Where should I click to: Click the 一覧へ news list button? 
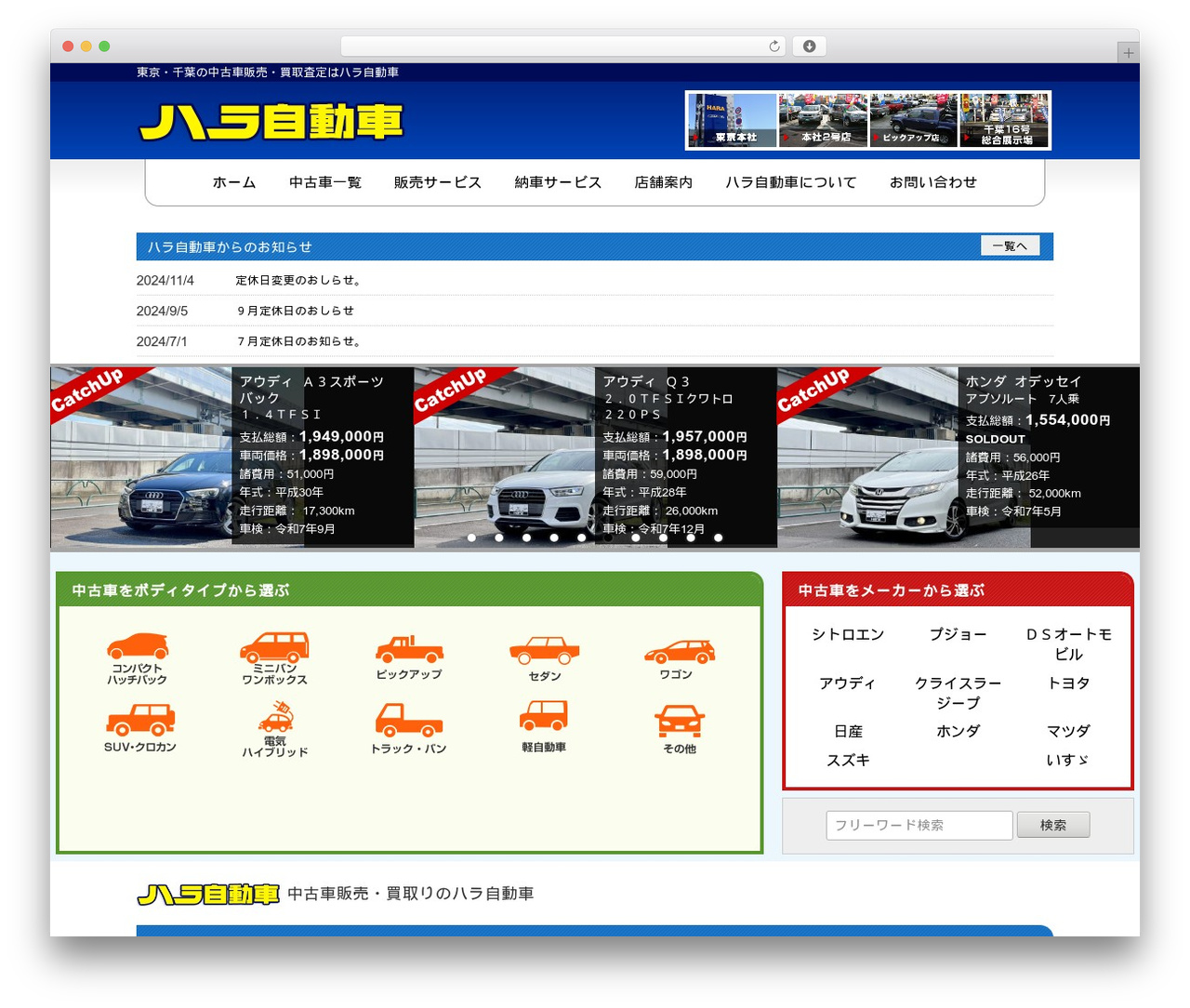point(1010,245)
